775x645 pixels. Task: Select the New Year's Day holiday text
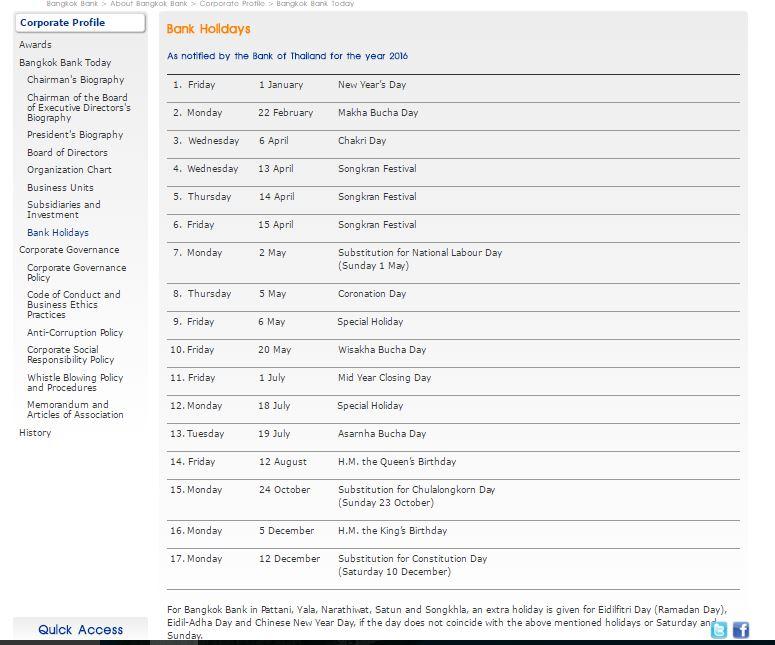pos(372,85)
